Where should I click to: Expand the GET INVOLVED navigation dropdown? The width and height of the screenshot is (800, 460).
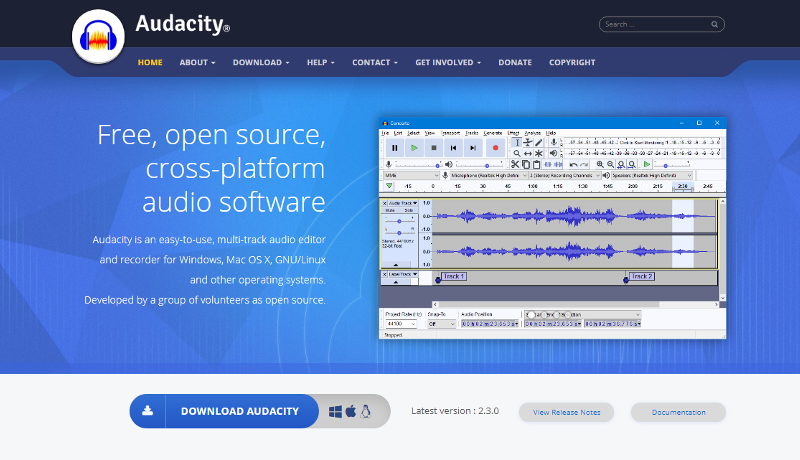[x=449, y=62]
